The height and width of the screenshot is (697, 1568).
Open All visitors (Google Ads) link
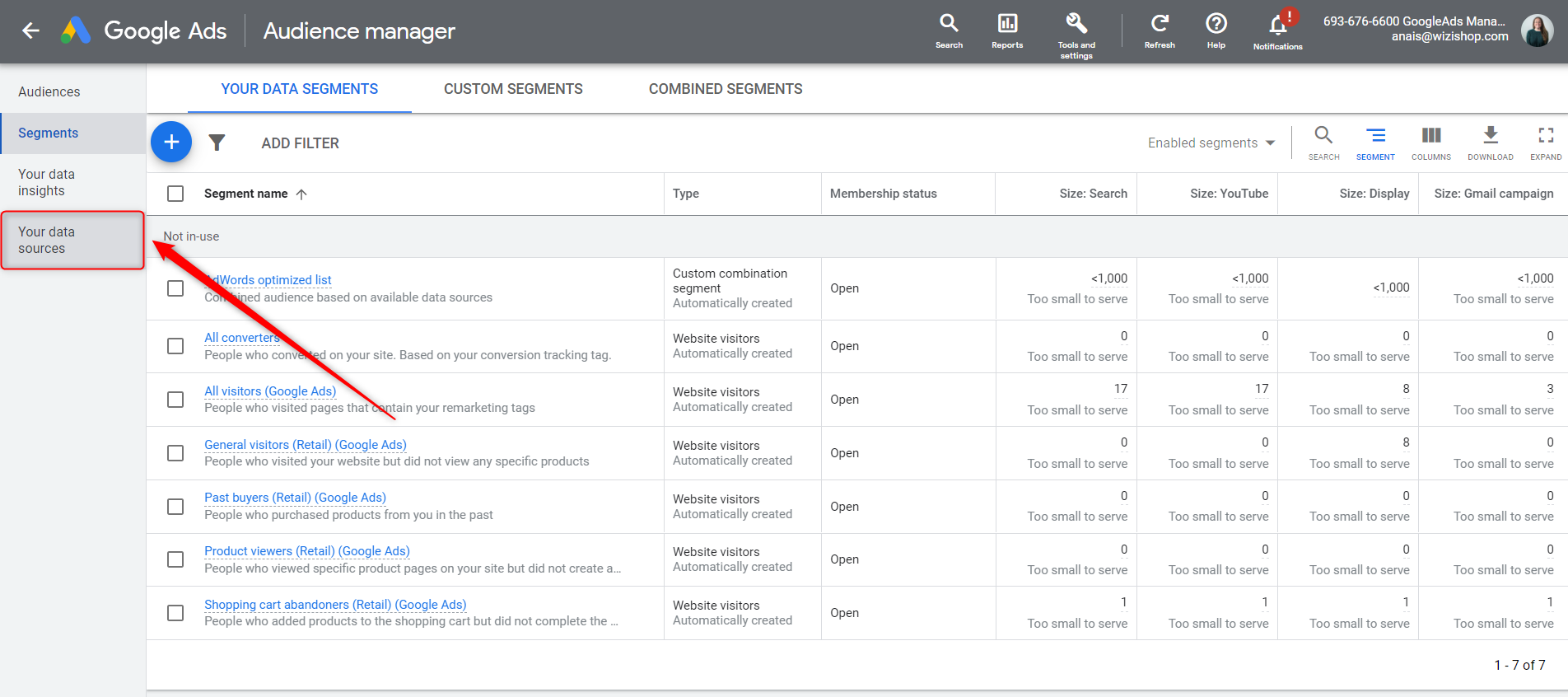[x=270, y=391]
